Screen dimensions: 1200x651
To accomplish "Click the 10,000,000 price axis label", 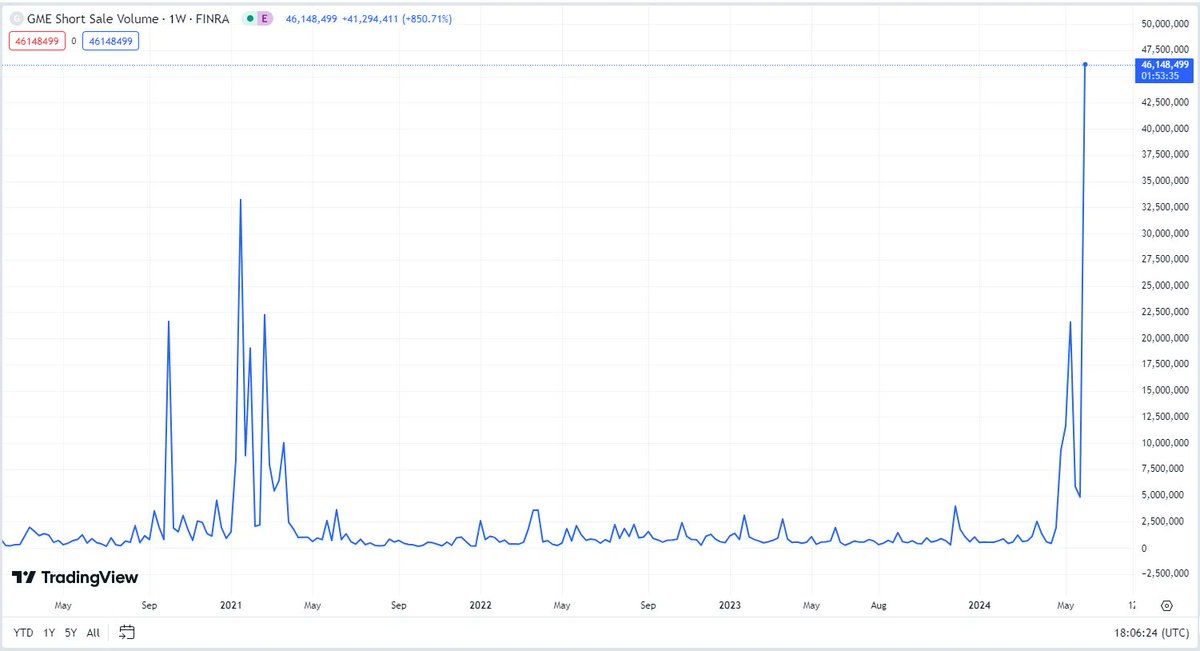I will [x=1164, y=443].
